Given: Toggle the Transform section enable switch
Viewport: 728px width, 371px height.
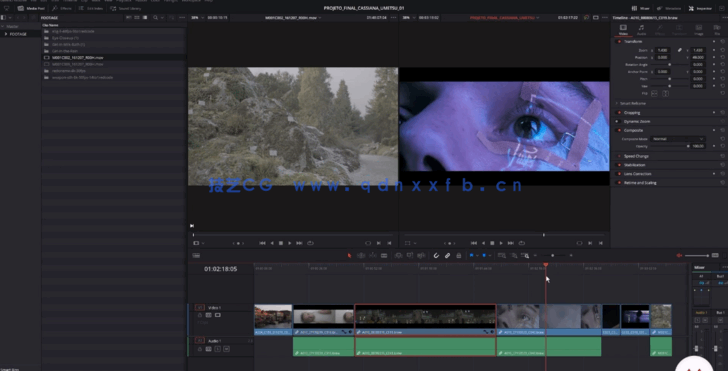Looking at the screenshot, I should 619,41.
